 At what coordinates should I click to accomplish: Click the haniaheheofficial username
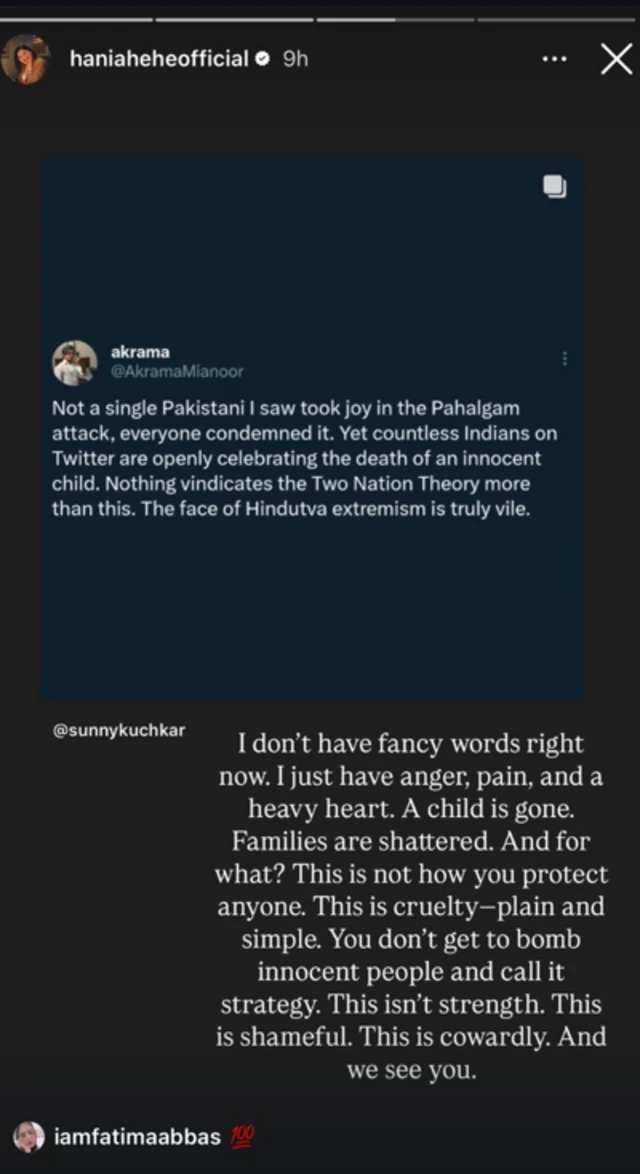159,59
